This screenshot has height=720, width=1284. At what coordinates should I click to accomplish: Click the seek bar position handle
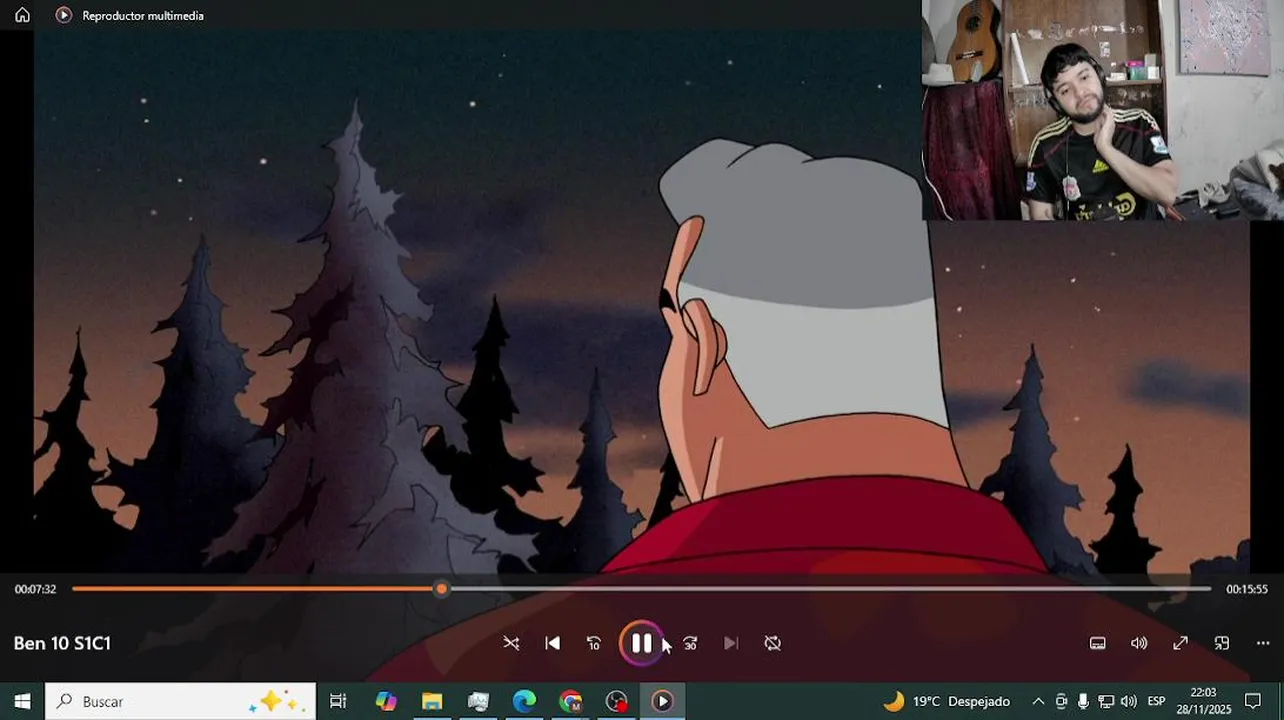point(441,589)
